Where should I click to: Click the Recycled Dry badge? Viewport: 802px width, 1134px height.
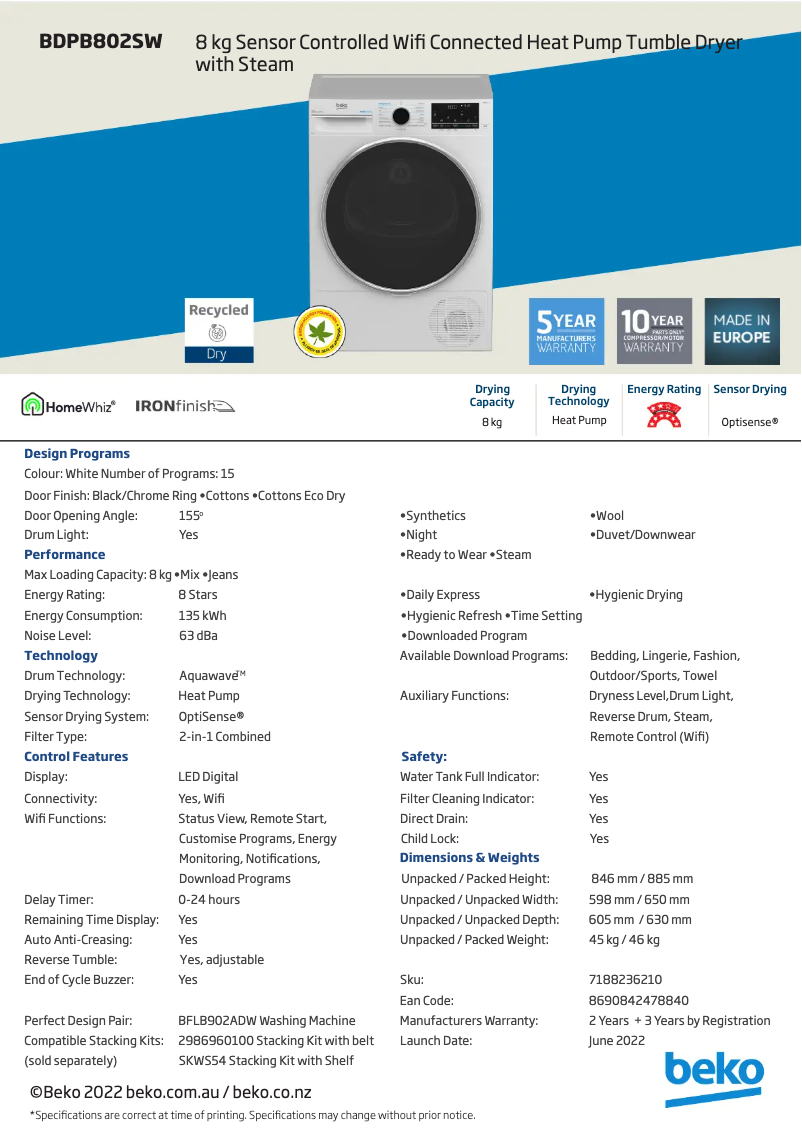point(218,330)
